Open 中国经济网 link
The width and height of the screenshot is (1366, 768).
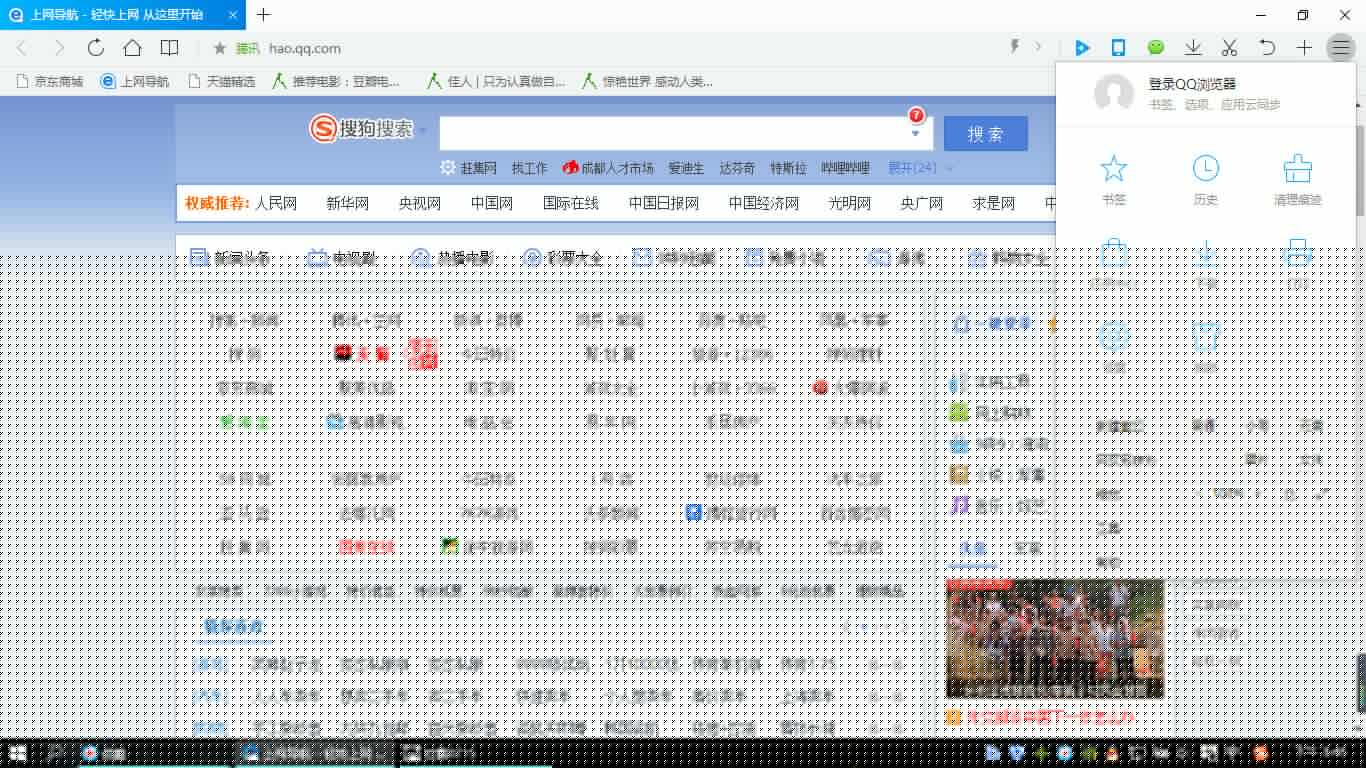click(764, 203)
